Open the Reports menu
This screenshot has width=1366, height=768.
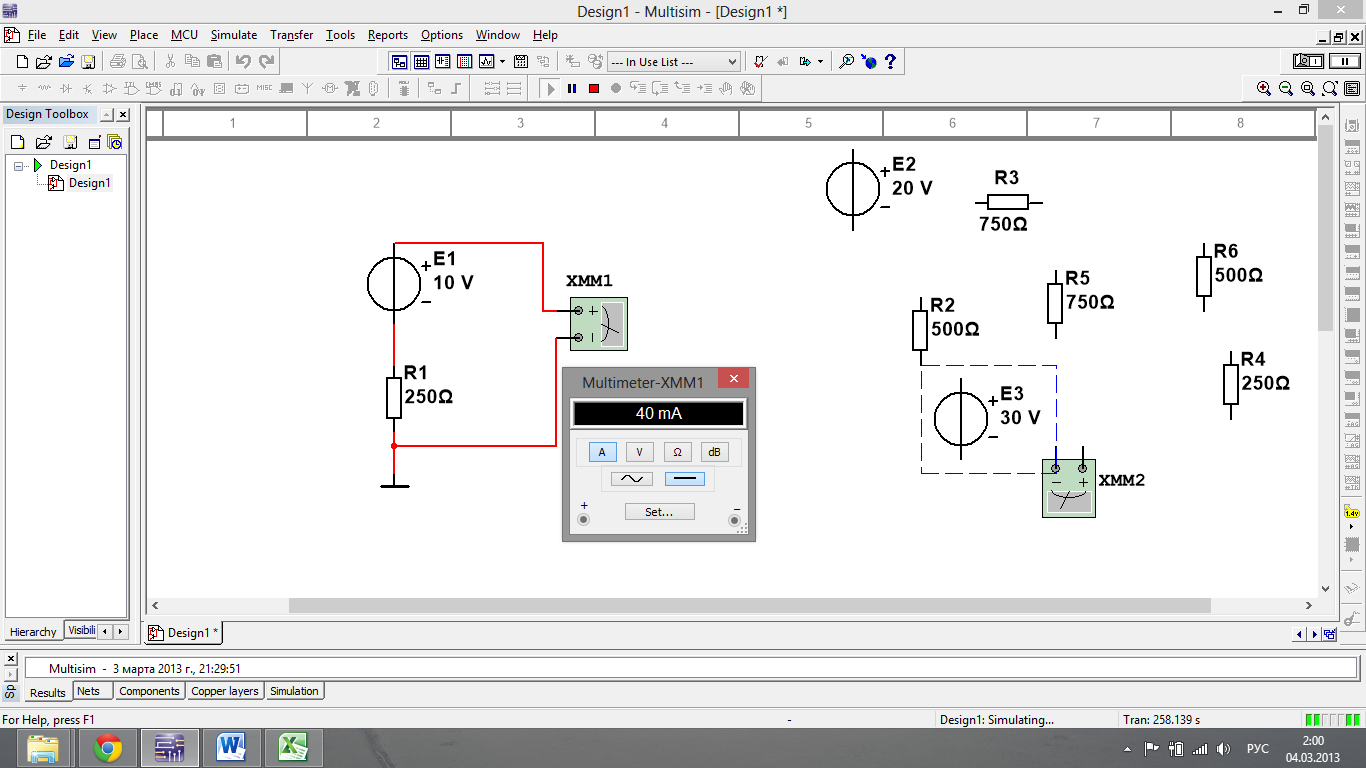tap(388, 35)
